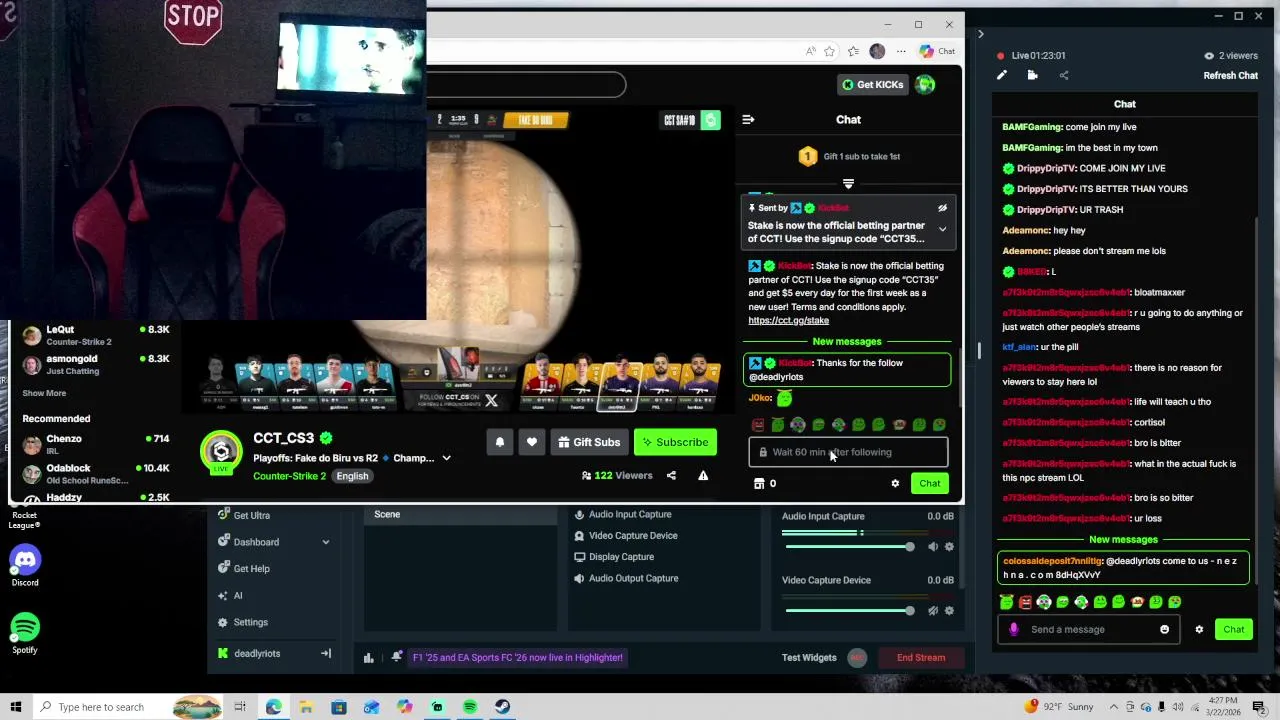Click the Highlighter announcement banner
Viewport: 1280px width, 720px height.
click(518, 658)
